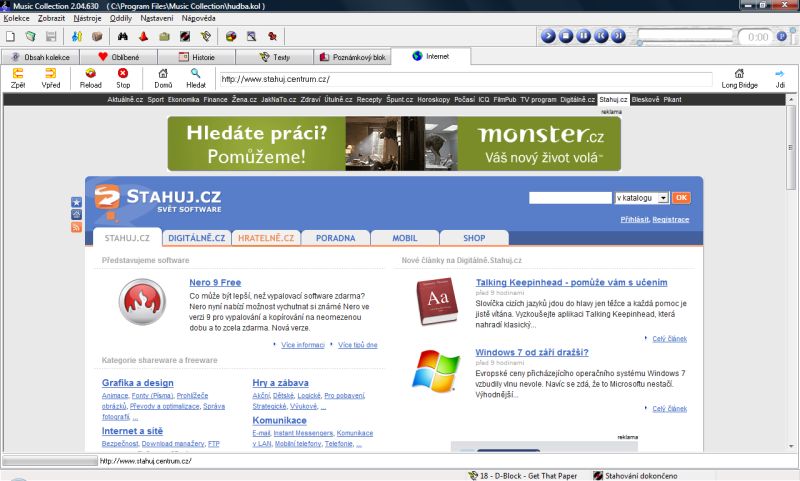Switch to the Oblíbené tab
This screenshot has height=481, width=800.
pos(119,57)
